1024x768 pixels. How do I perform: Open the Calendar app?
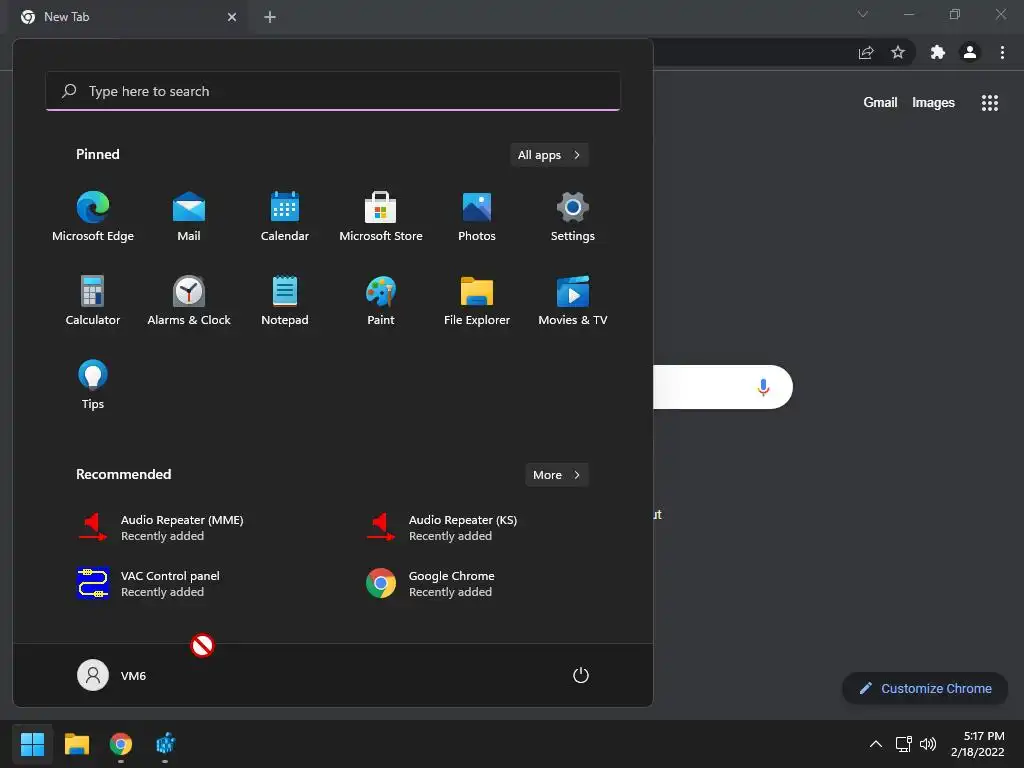click(285, 217)
